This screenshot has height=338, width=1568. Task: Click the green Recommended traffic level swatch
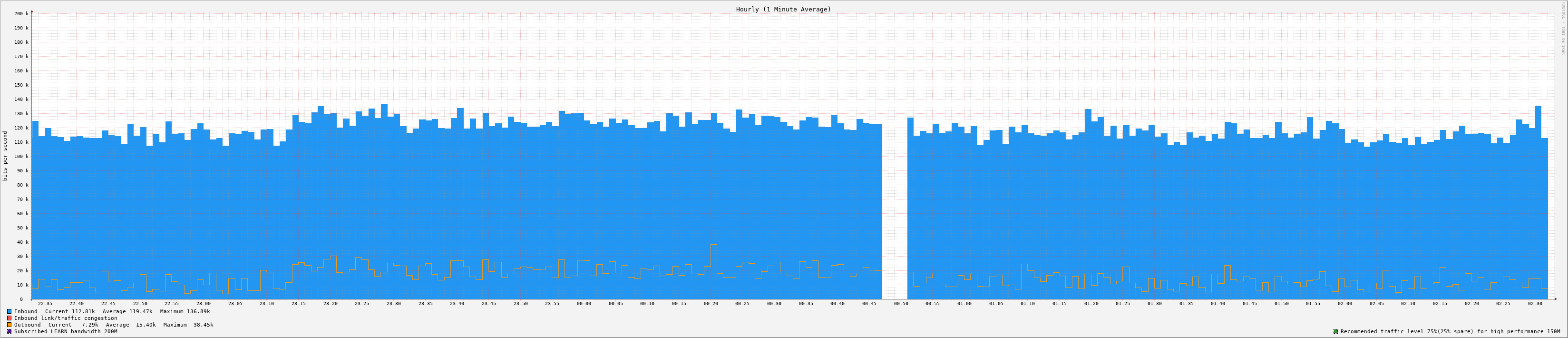click(x=1335, y=331)
